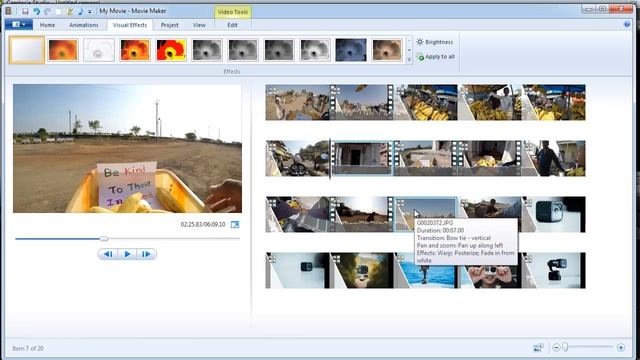Viewport: 640px width, 360px height.
Task: Click the "My Movie - Movie Maker" title text
Action: pyautogui.click(x=133, y=11)
